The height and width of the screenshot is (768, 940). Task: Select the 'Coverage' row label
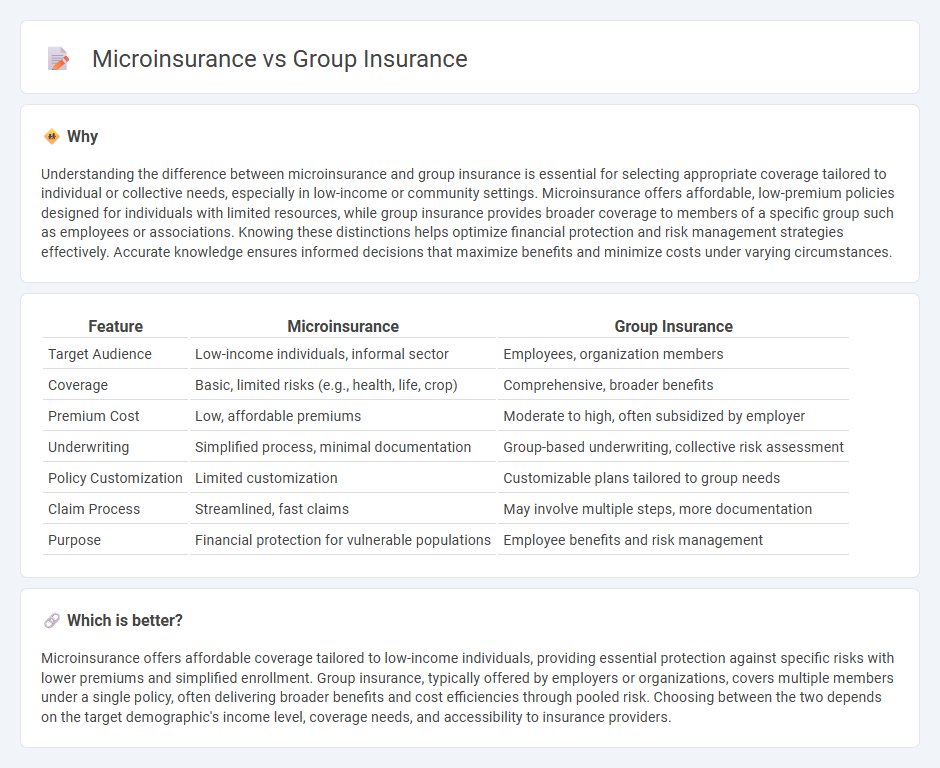pos(78,385)
